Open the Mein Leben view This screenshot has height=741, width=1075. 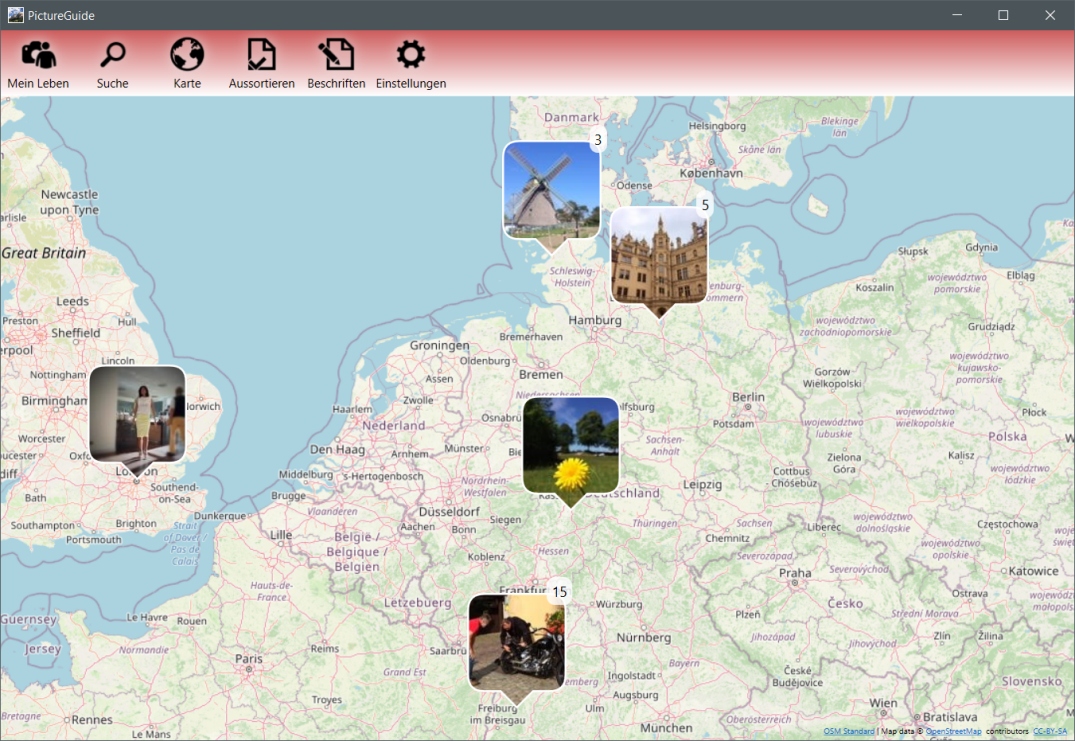[x=38, y=64]
